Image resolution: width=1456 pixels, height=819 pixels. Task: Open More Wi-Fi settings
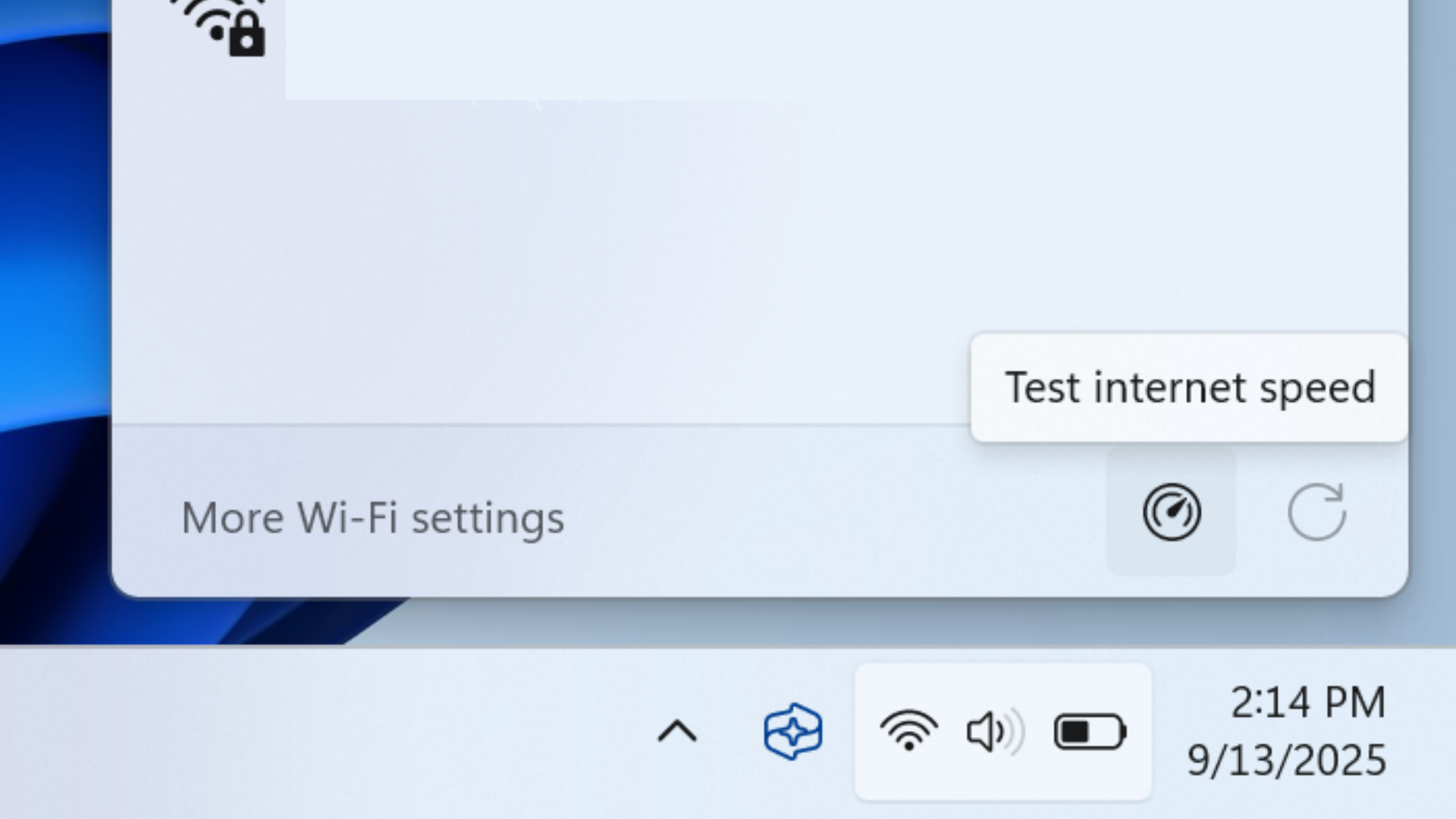[x=373, y=519]
